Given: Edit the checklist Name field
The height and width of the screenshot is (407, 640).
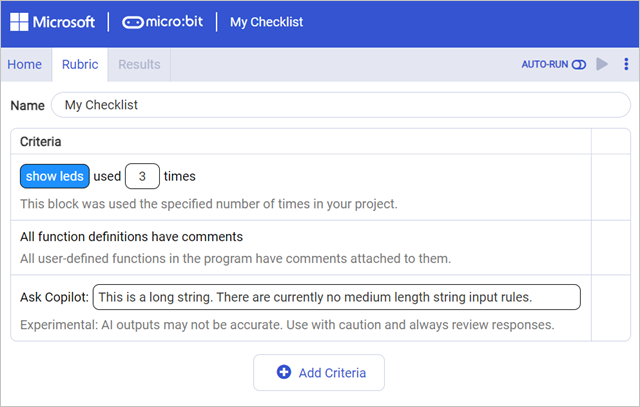Looking at the screenshot, I should click(x=341, y=105).
